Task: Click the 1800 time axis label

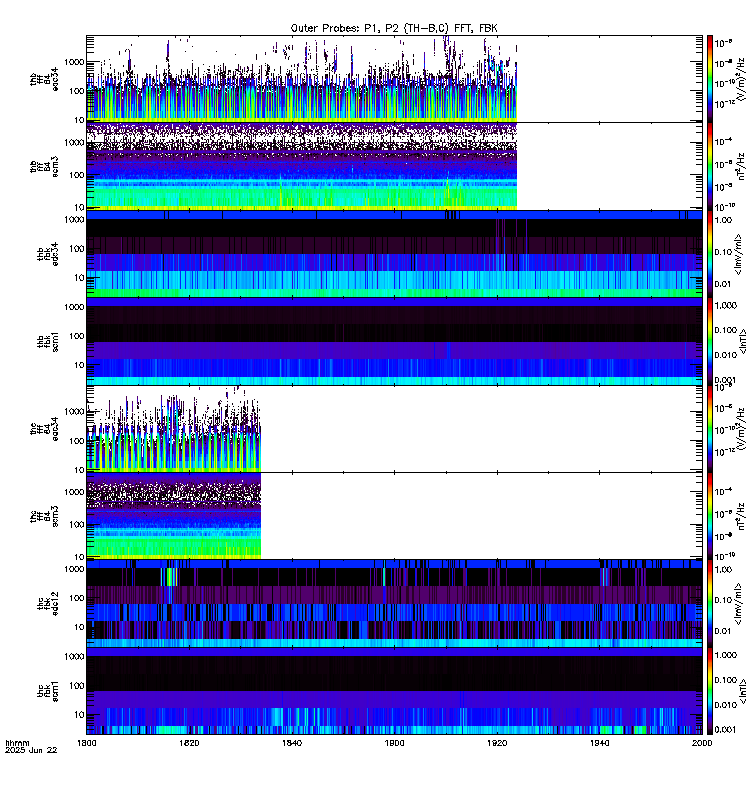Action: tap(87, 743)
